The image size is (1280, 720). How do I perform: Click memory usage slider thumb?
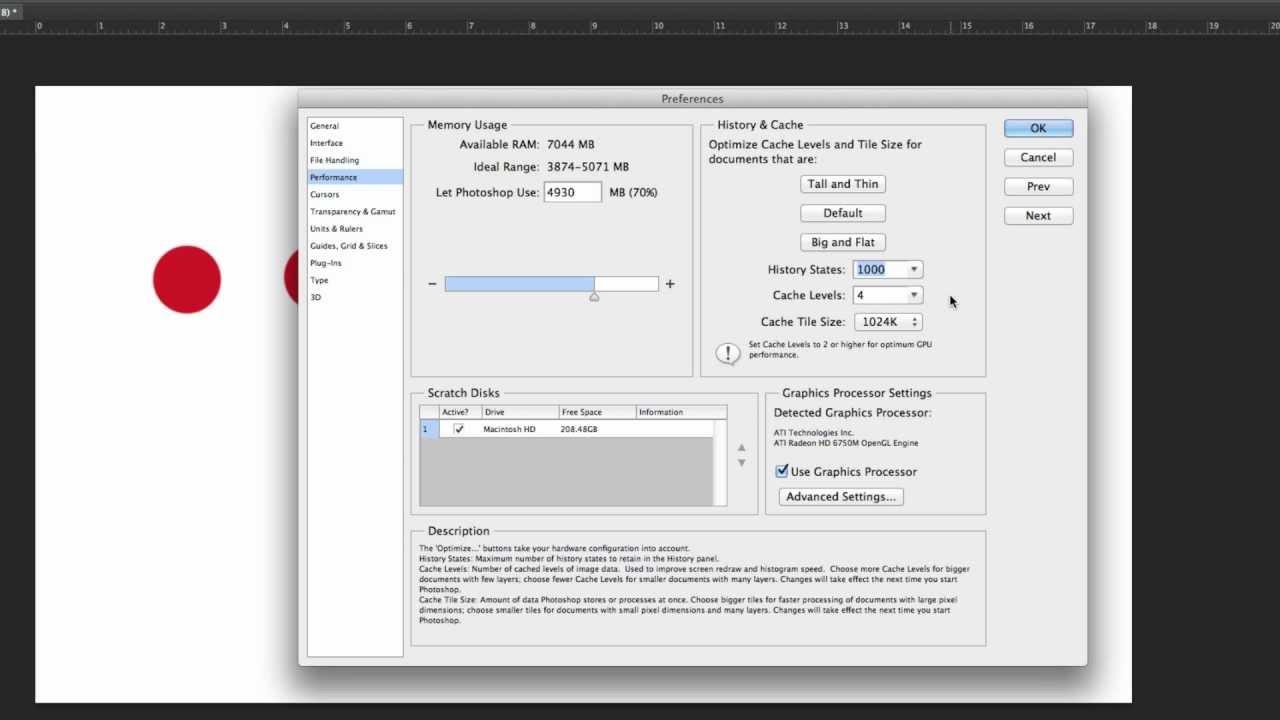[594, 296]
